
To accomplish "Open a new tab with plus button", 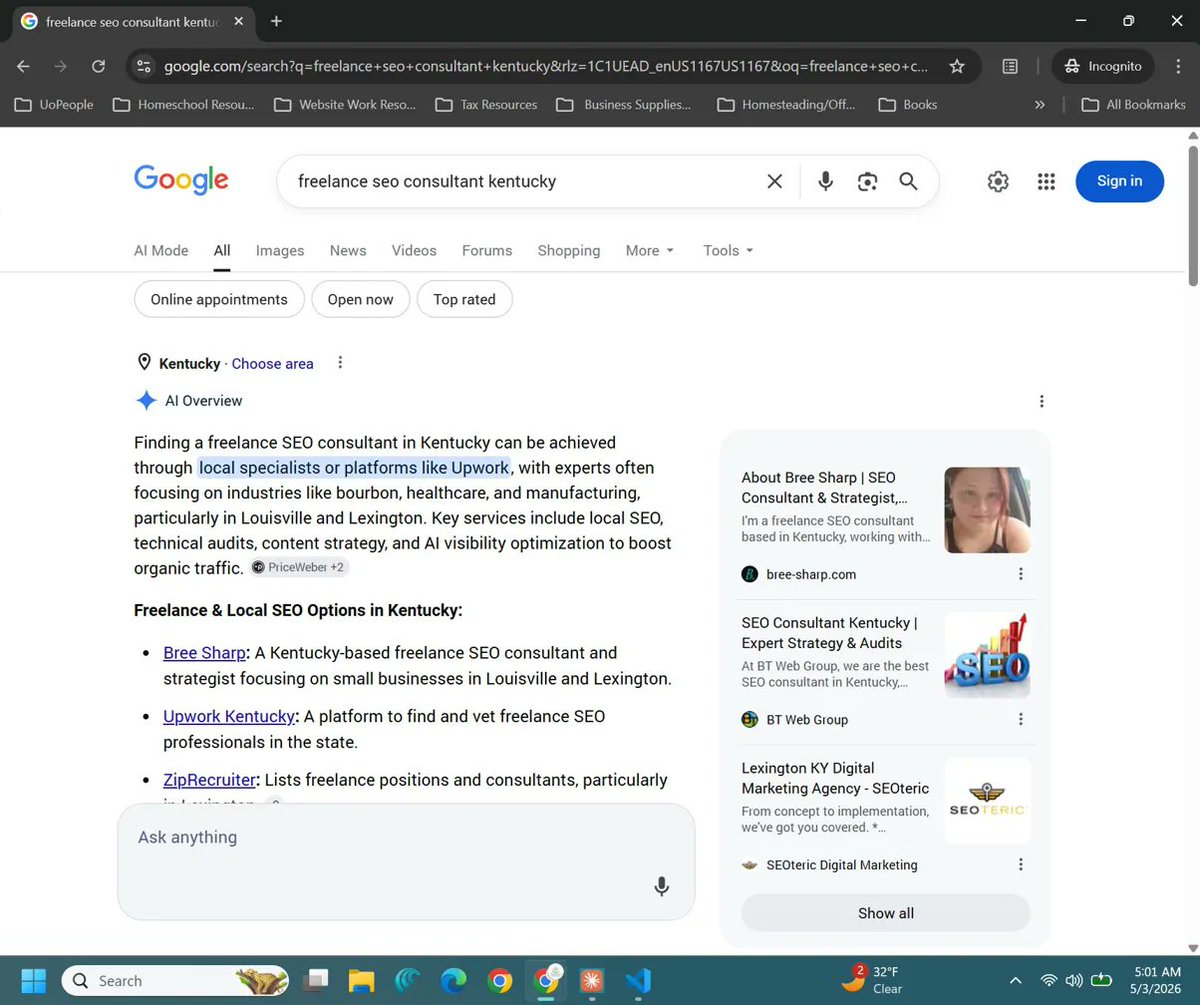I will click(276, 21).
